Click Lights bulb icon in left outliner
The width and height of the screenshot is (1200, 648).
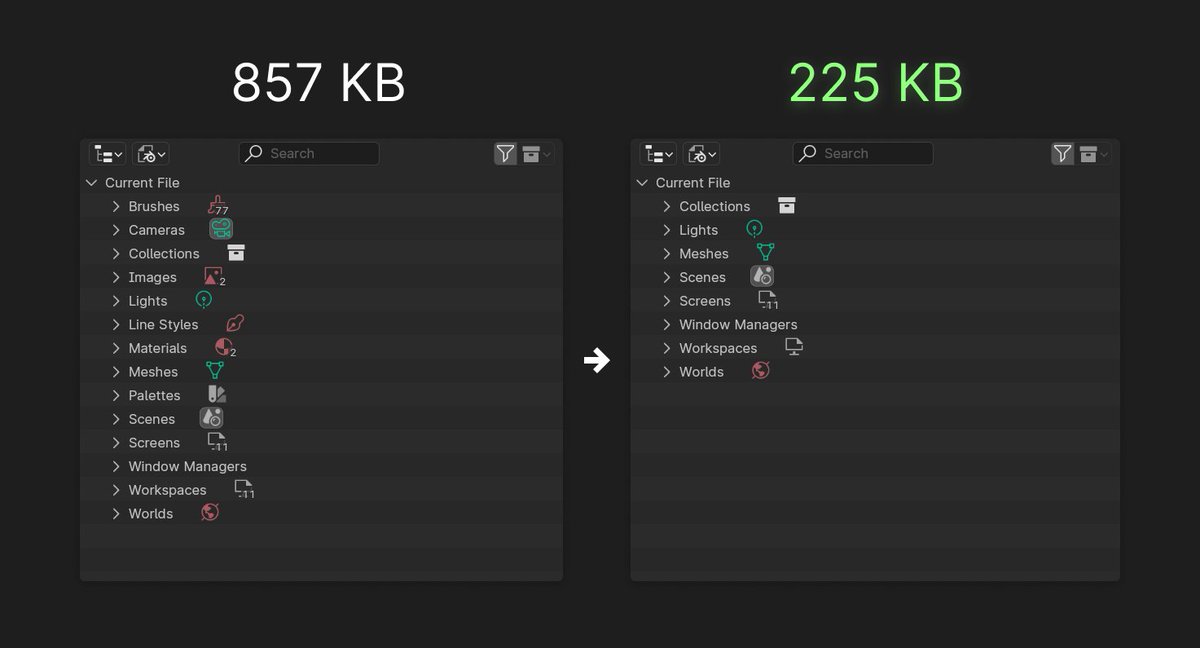click(204, 300)
